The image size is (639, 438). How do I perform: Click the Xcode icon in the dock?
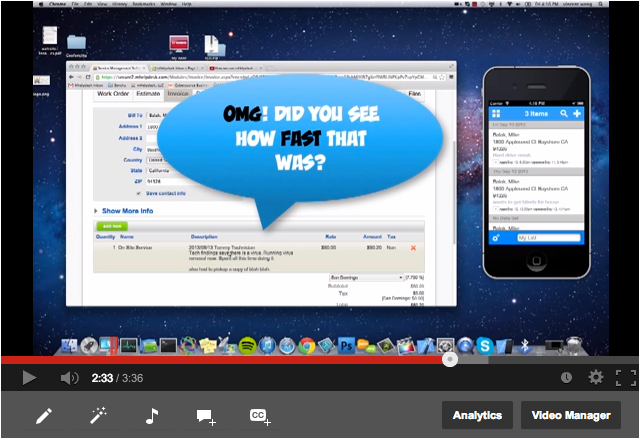point(426,346)
